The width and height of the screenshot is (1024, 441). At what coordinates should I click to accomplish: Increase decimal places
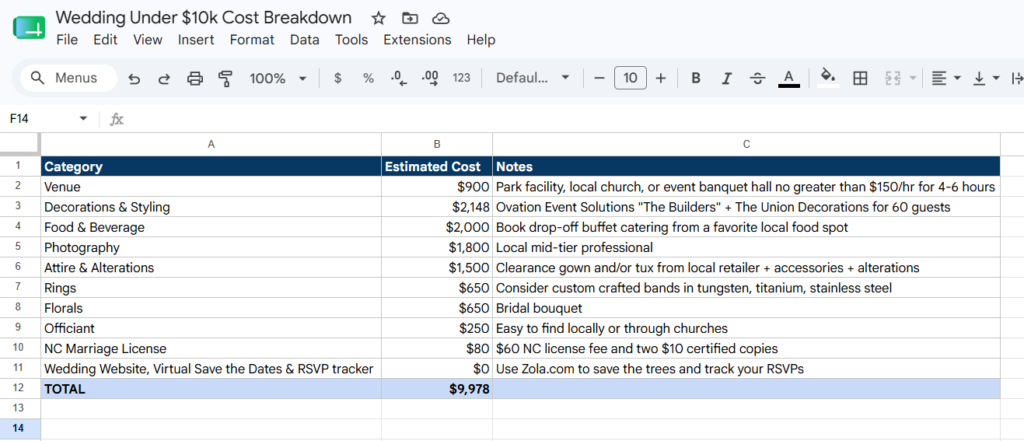click(430, 78)
